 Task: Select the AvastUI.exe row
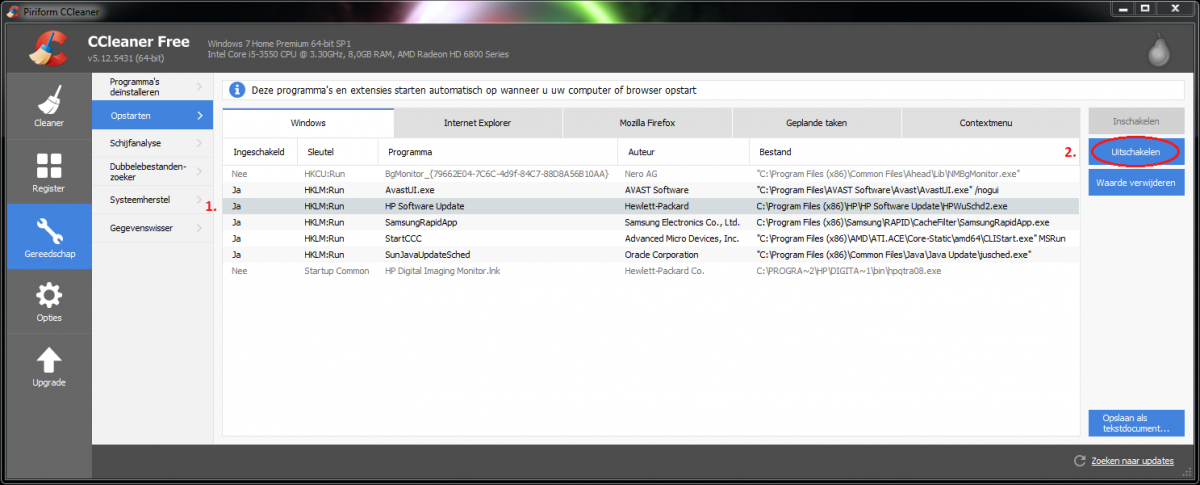click(651, 189)
